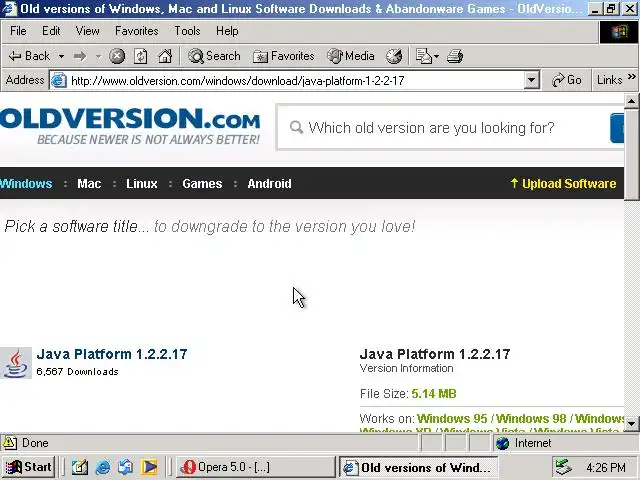Image resolution: width=640 pixels, height=480 pixels.
Task: Go to the Home page icon
Action: [165, 56]
